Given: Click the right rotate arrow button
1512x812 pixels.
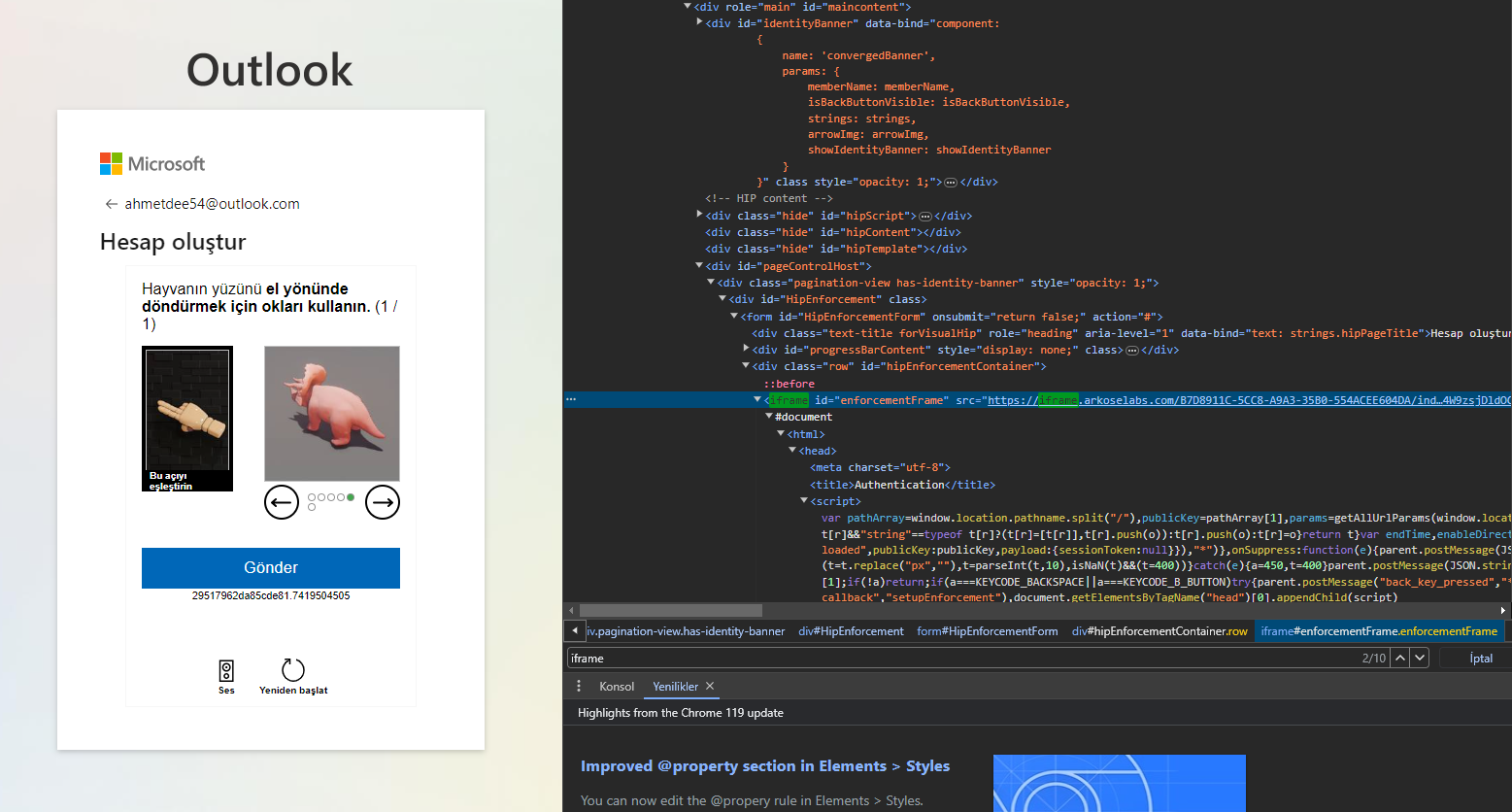Looking at the screenshot, I should 383,502.
